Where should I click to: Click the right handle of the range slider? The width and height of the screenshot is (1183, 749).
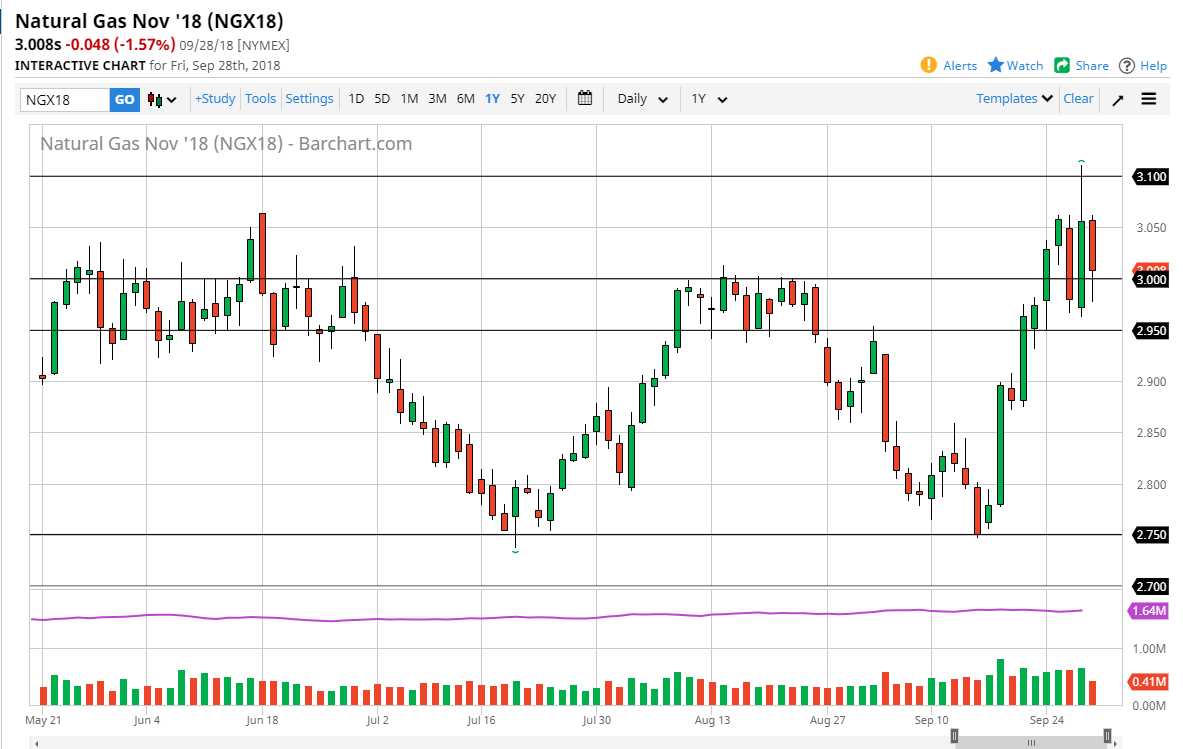(x=1107, y=737)
